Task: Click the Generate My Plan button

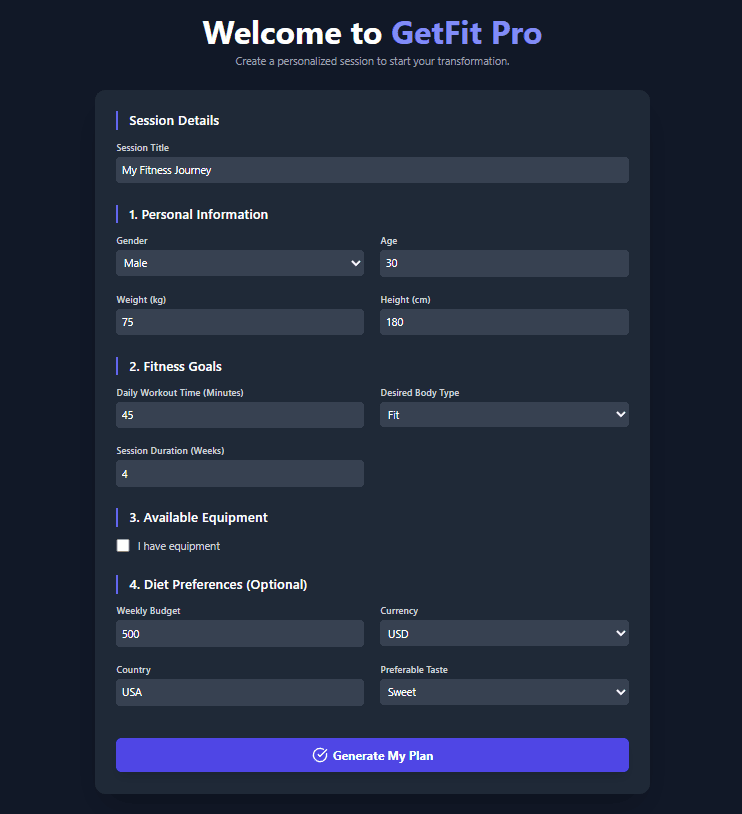Action: [372, 755]
